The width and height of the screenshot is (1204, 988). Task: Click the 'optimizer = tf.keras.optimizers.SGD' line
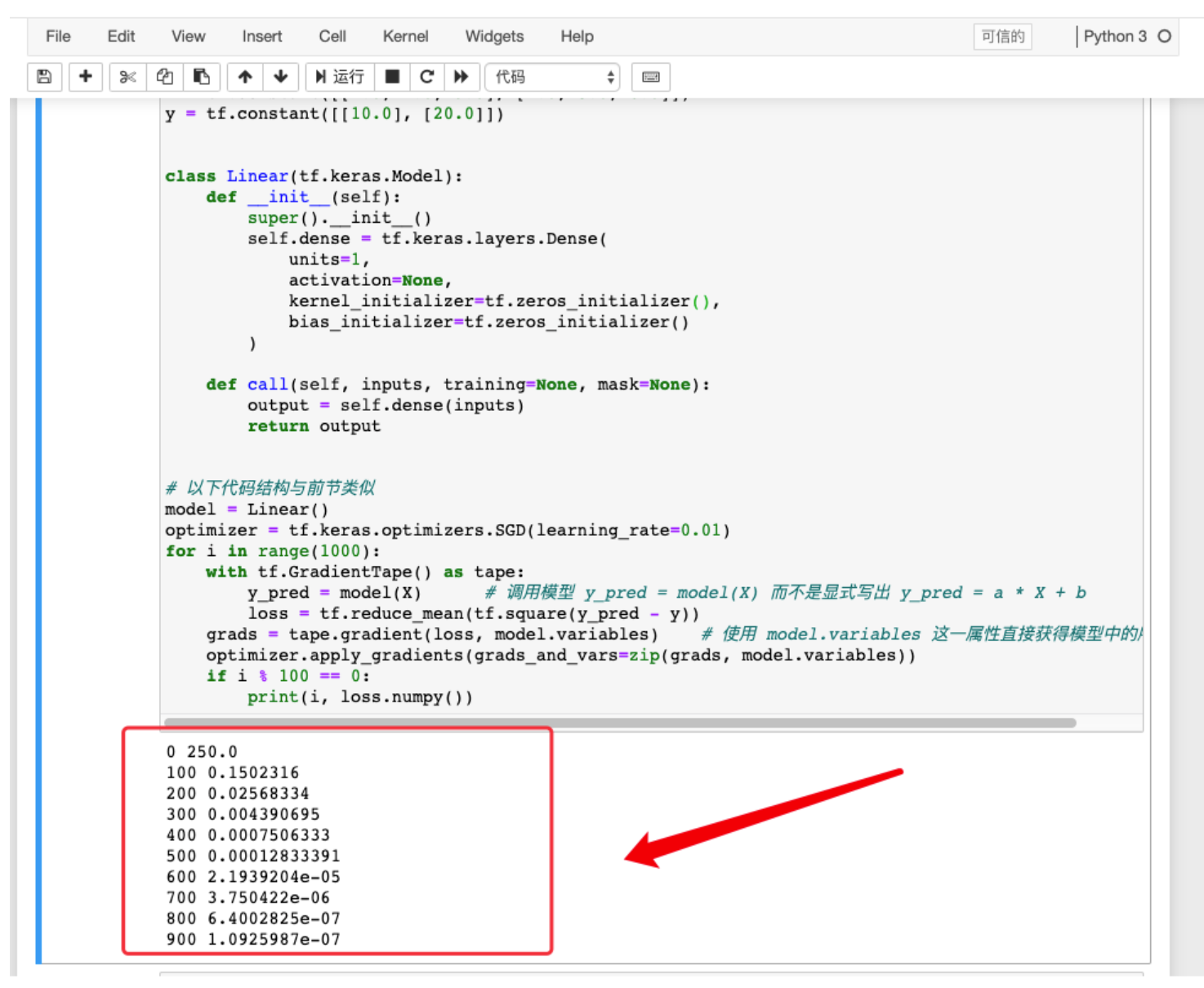pos(448,531)
